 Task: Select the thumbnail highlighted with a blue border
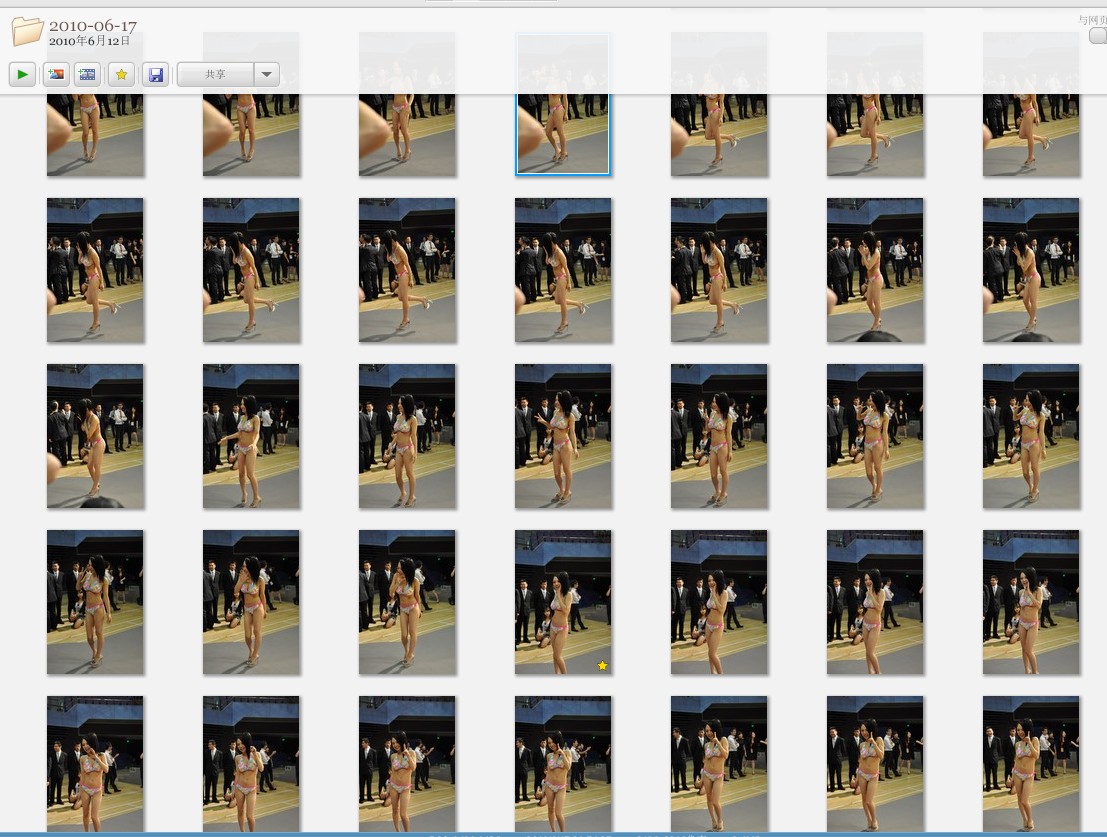pyautogui.click(x=563, y=104)
